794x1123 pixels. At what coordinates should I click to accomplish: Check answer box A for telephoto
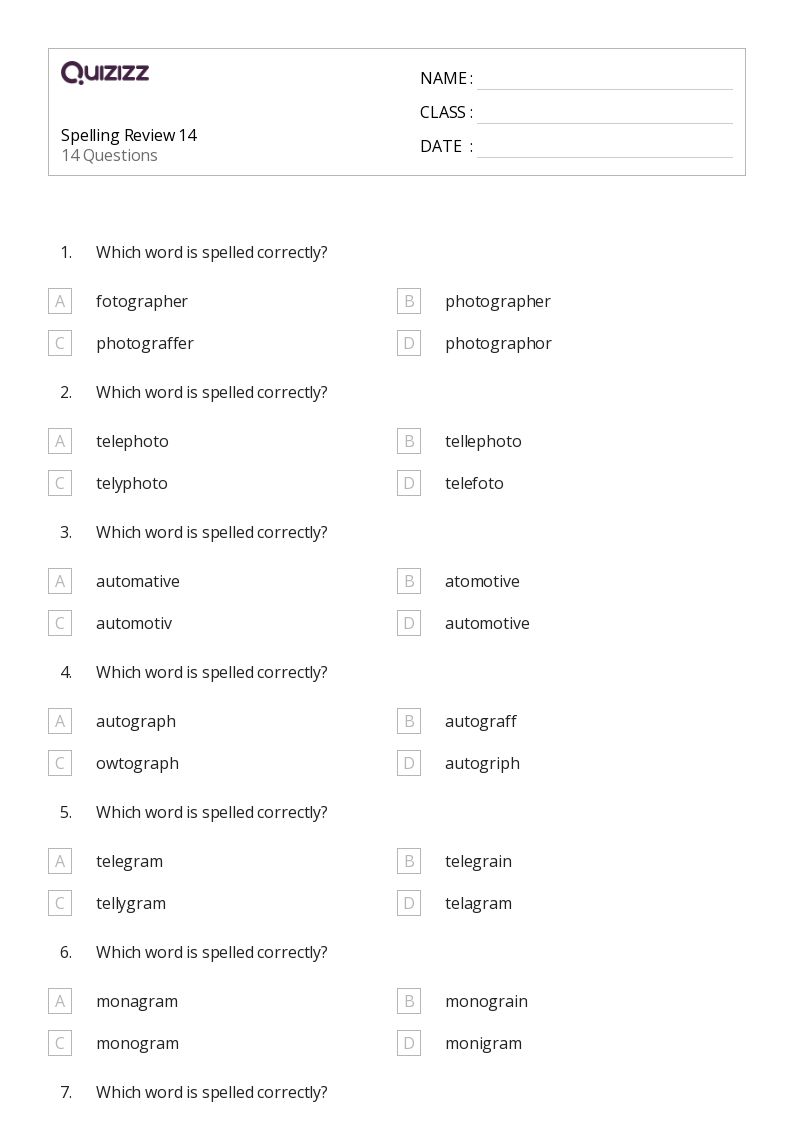(60, 440)
